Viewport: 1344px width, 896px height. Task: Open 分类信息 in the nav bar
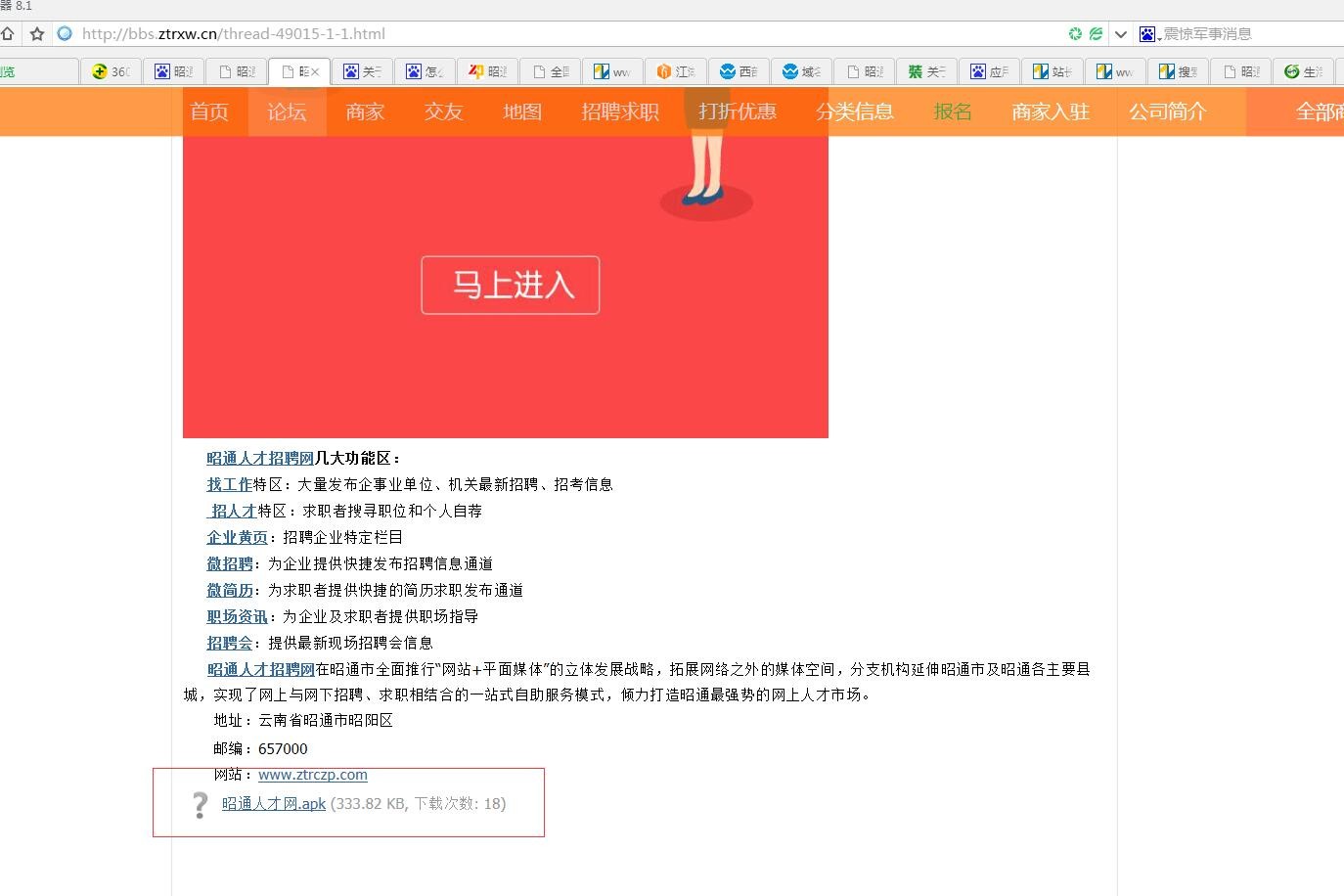(x=855, y=112)
